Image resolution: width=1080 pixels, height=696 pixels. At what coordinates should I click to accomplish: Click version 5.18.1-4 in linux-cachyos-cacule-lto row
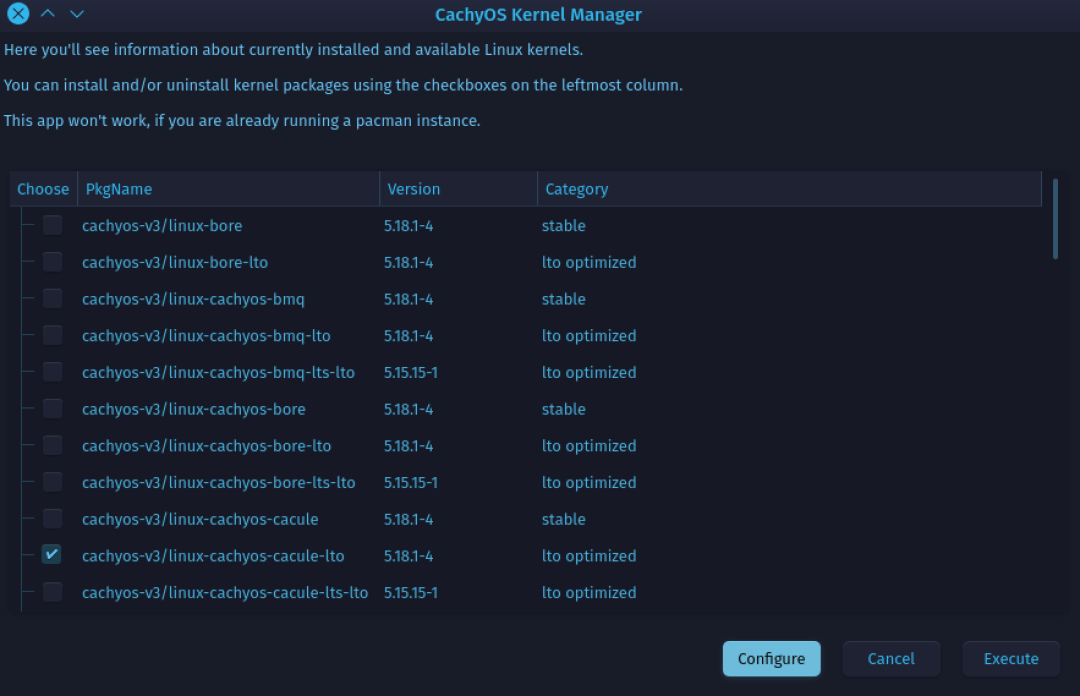408,555
